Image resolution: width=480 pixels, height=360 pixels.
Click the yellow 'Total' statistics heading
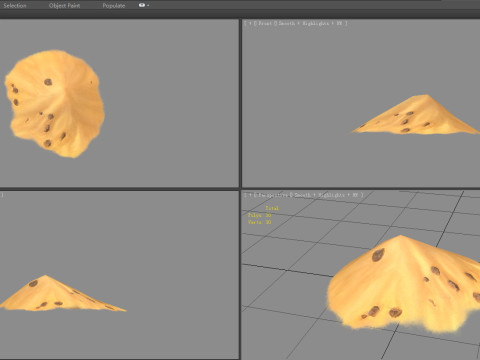272,208
